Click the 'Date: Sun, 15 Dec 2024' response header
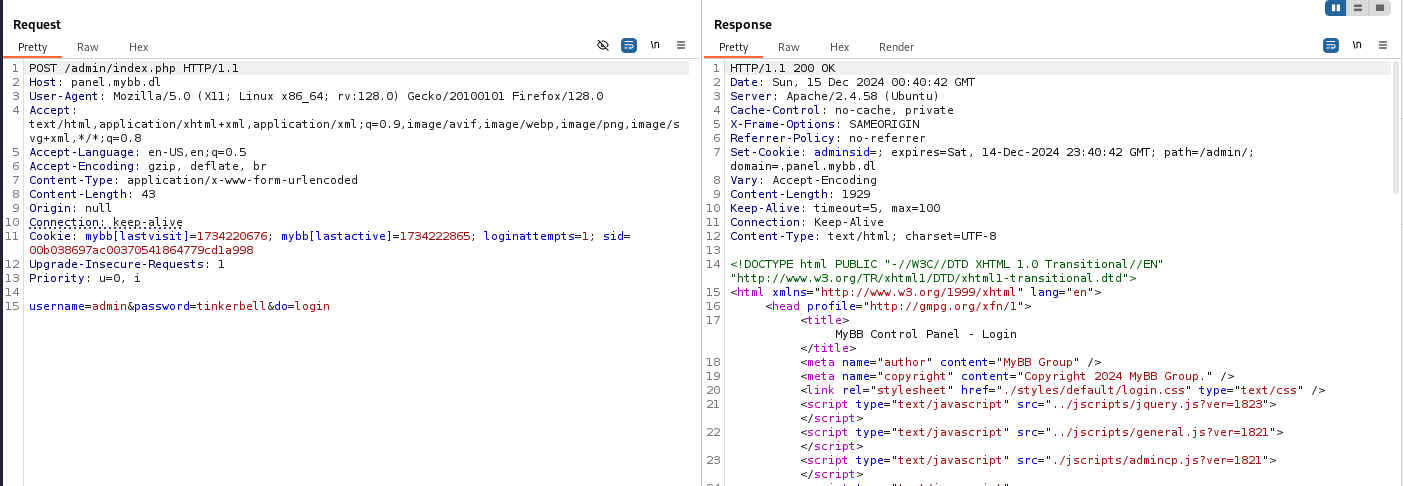Viewport: 1403px width, 486px height. 852,82
